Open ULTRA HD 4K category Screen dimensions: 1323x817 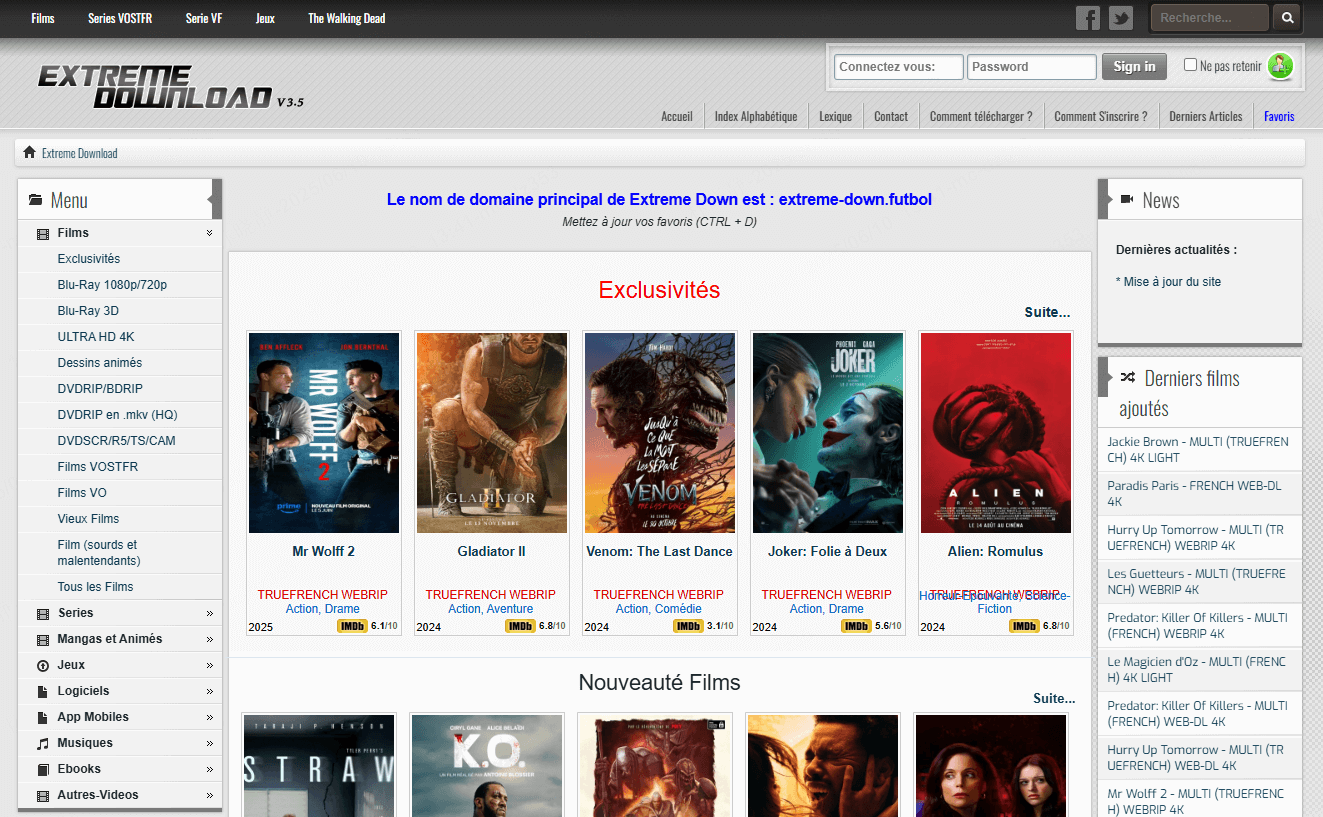tap(96, 337)
